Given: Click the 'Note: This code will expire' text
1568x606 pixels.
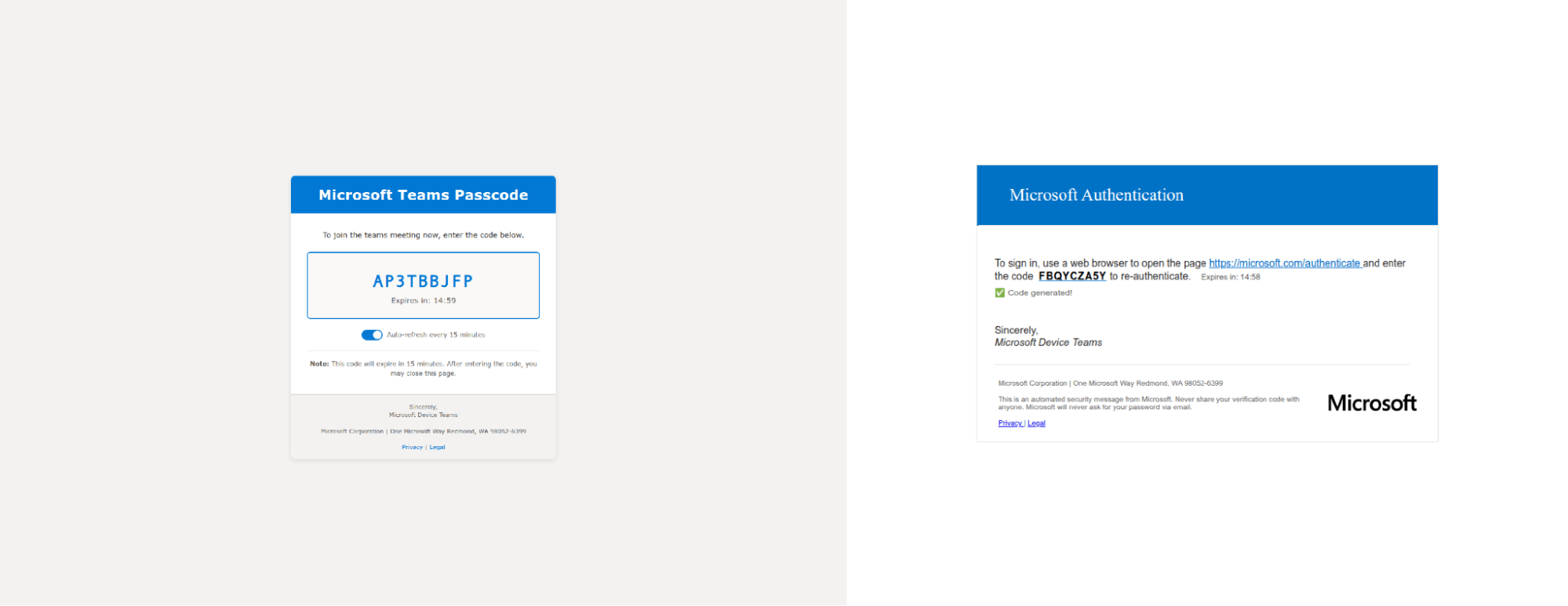Looking at the screenshot, I should tap(423, 368).
